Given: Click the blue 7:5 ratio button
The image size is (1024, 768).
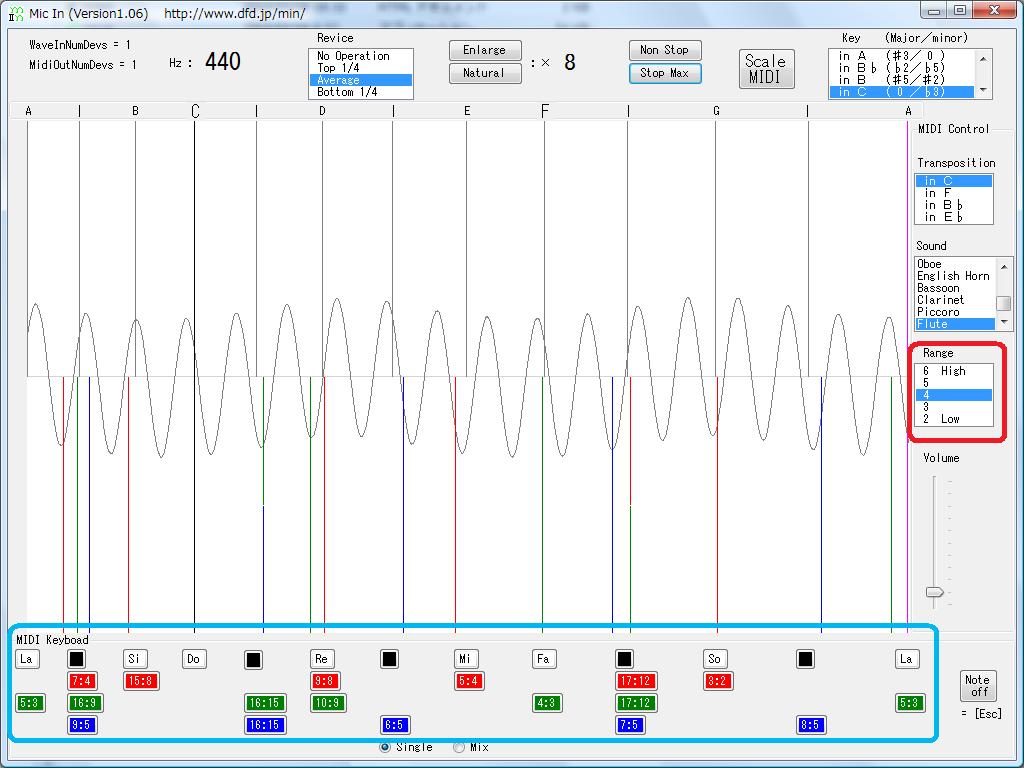Looking at the screenshot, I should coord(630,725).
